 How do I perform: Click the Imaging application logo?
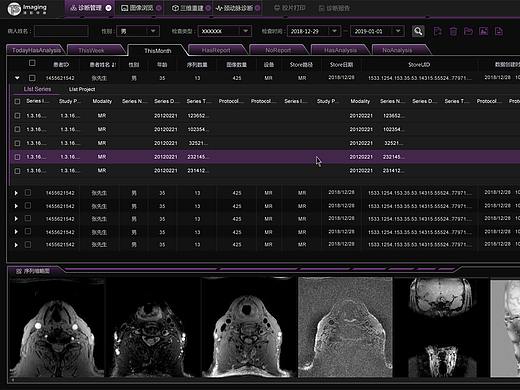[x=28, y=8]
